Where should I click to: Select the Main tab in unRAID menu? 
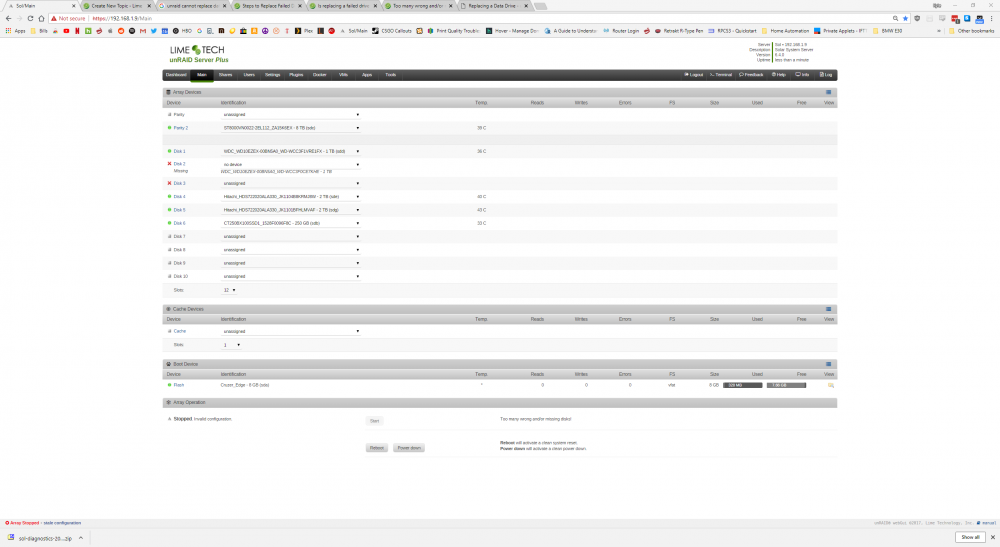[x=202, y=75]
